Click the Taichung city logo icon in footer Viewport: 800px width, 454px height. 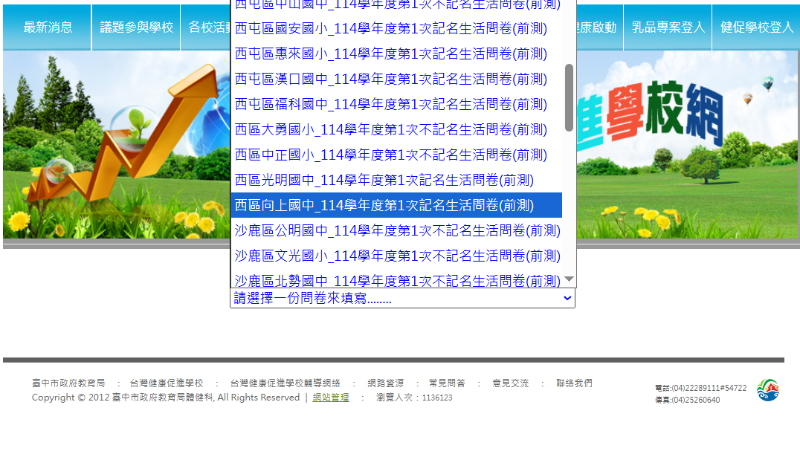tap(768, 391)
